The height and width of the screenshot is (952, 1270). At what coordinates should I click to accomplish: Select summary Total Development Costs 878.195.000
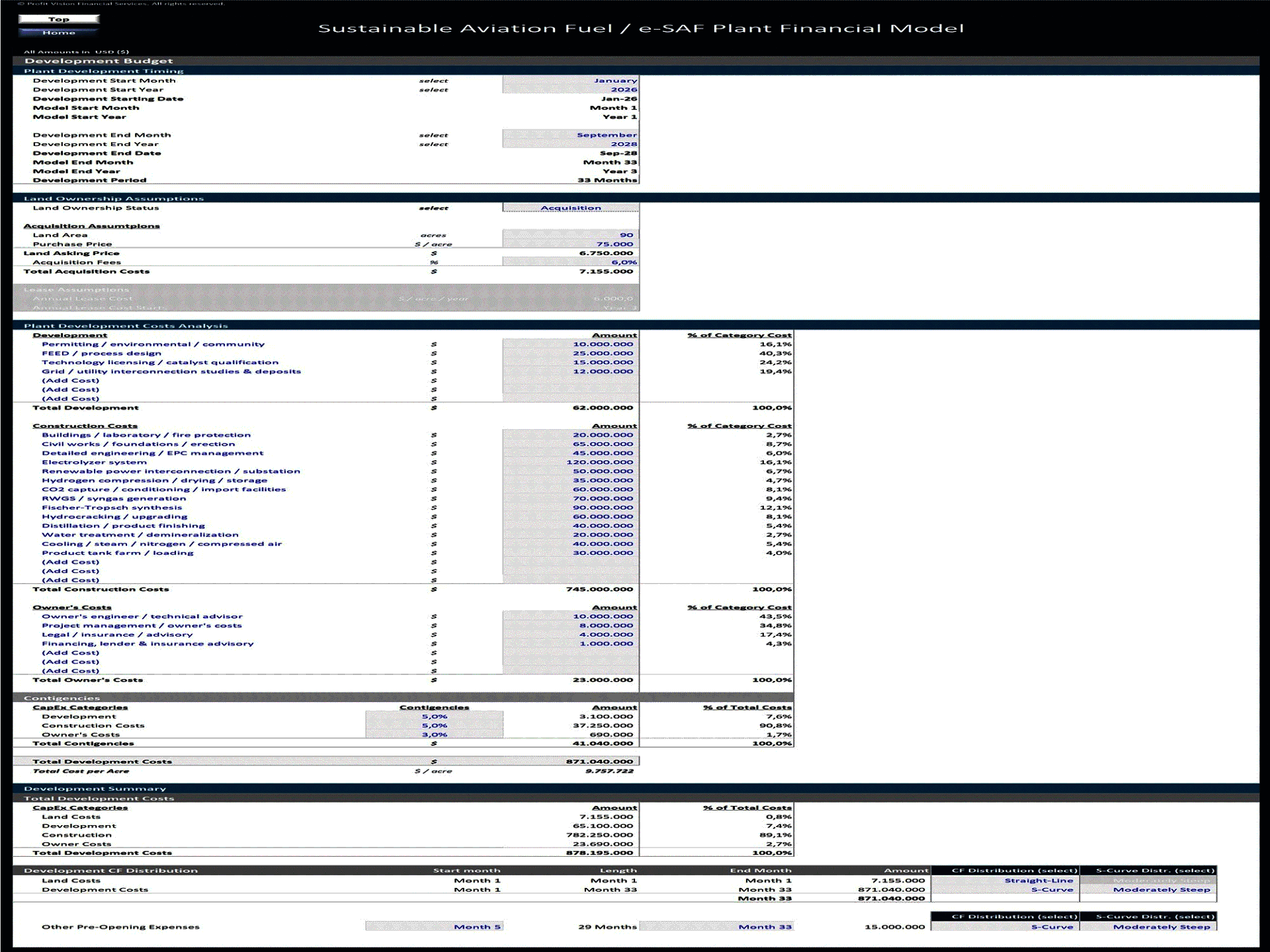tap(599, 853)
